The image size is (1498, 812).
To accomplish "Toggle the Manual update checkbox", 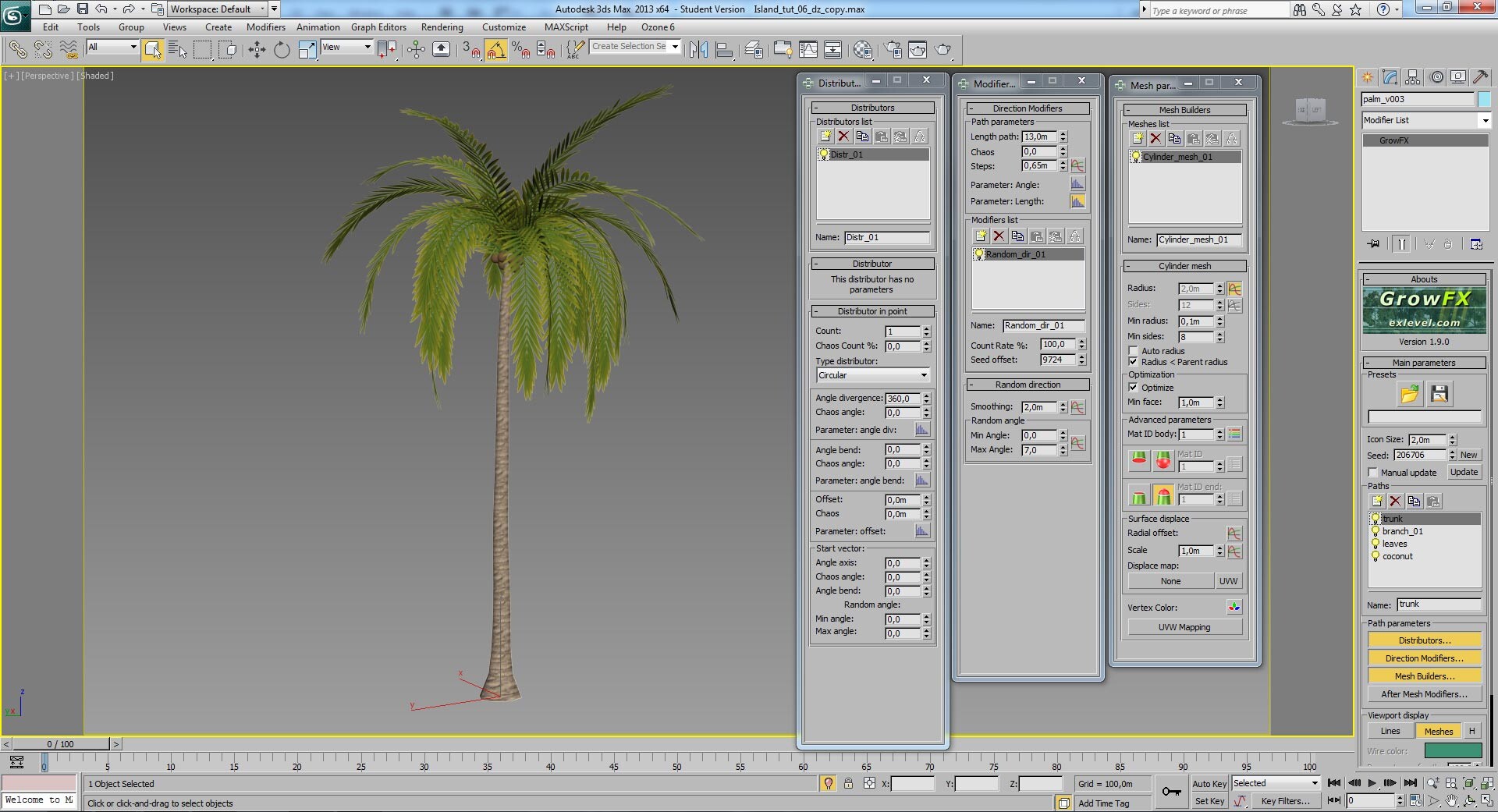I will point(1372,473).
